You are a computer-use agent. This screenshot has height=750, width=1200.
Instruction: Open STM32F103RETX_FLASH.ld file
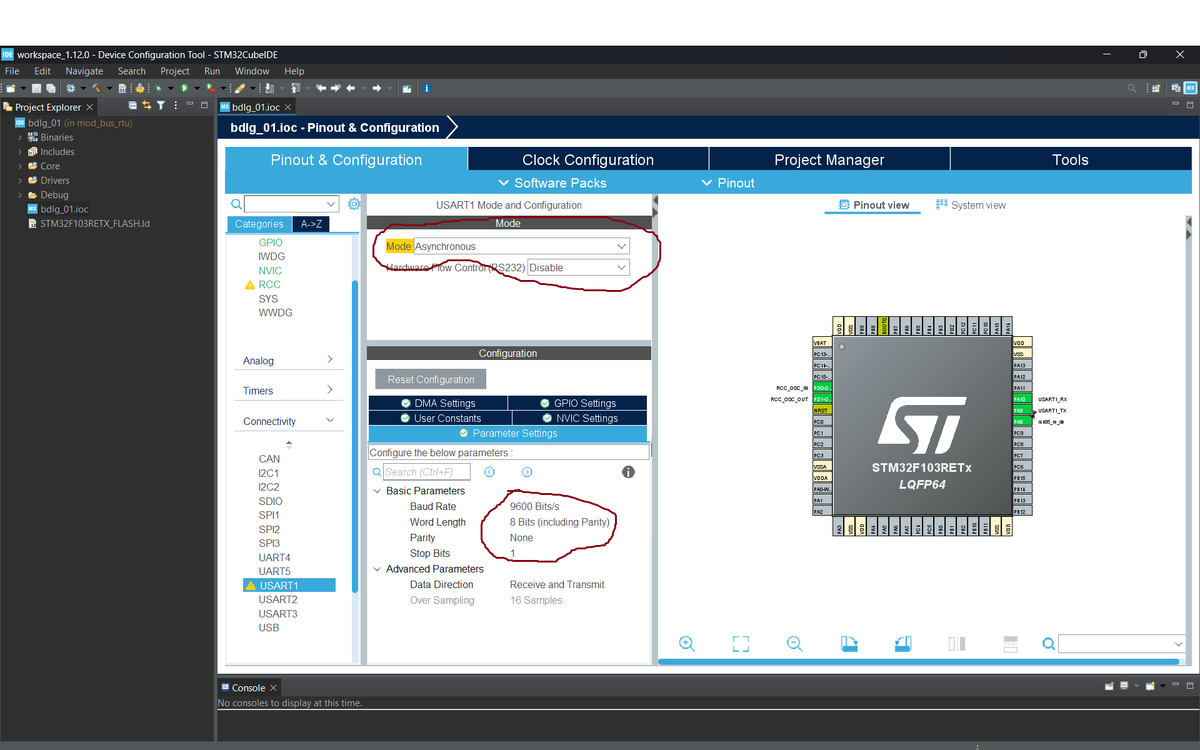[94, 223]
